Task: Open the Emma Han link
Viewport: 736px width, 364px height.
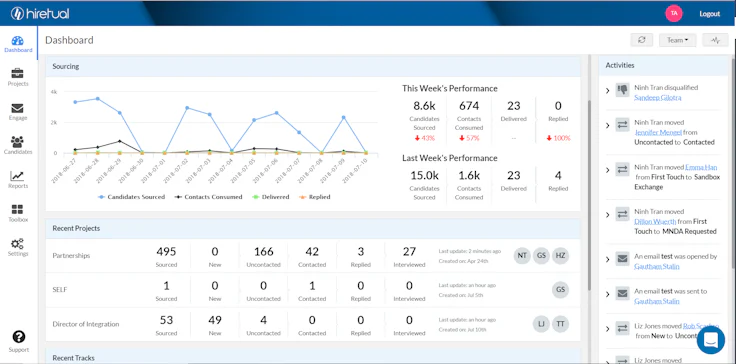Action: (x=701, y=167)
